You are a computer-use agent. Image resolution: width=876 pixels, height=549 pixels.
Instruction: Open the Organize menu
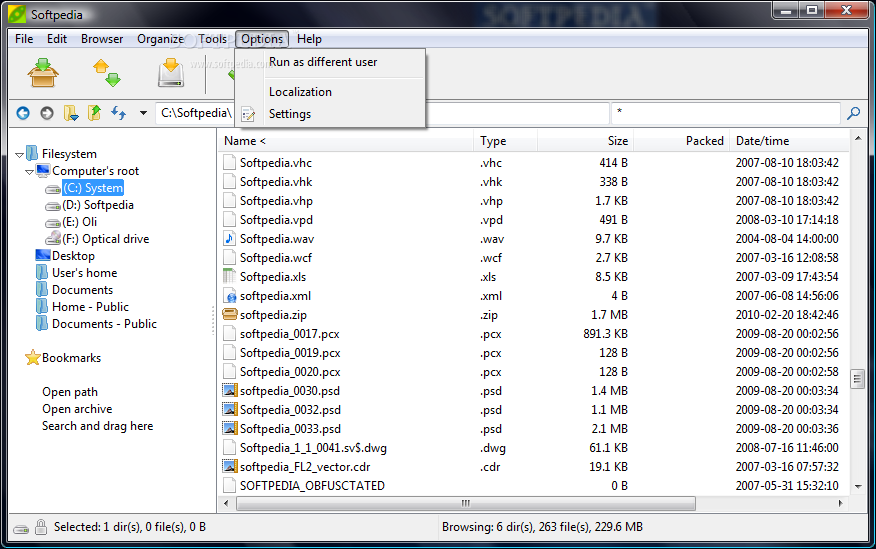point(160,39)
